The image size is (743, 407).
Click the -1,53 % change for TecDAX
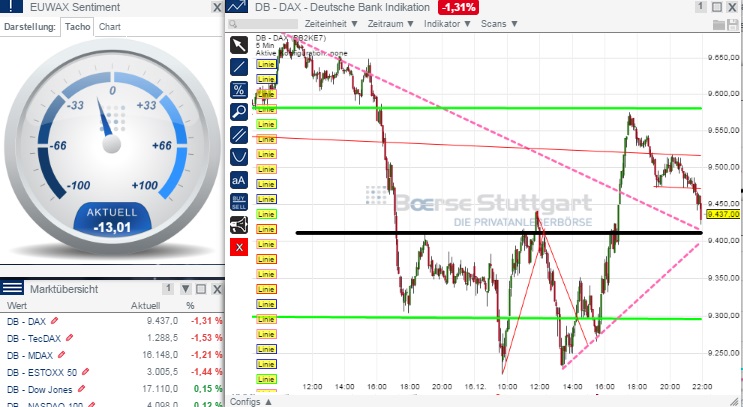[x=207, y=338]
